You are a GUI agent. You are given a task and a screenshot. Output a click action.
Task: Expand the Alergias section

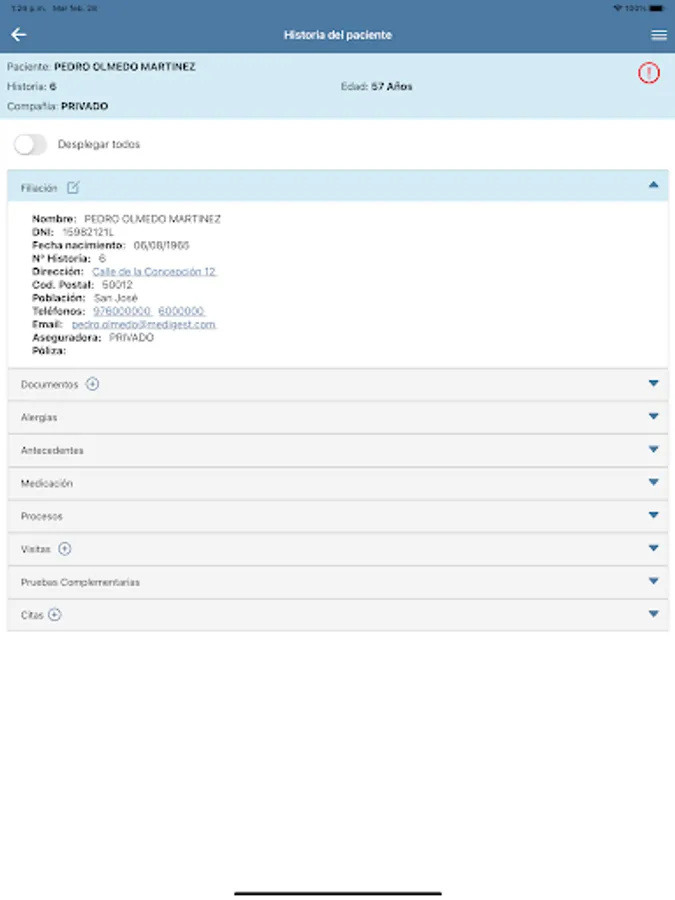[653, 416]
